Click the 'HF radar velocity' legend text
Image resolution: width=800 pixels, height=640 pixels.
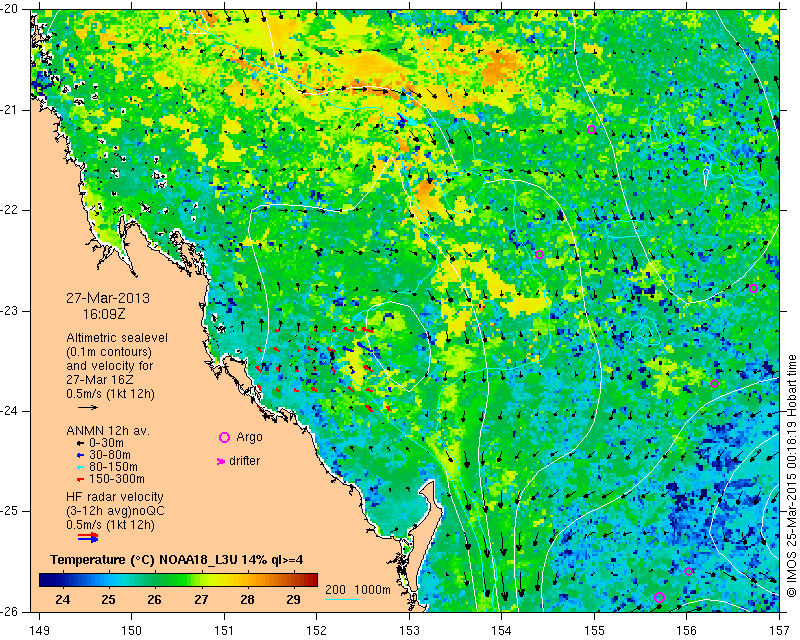pos(115,497)
